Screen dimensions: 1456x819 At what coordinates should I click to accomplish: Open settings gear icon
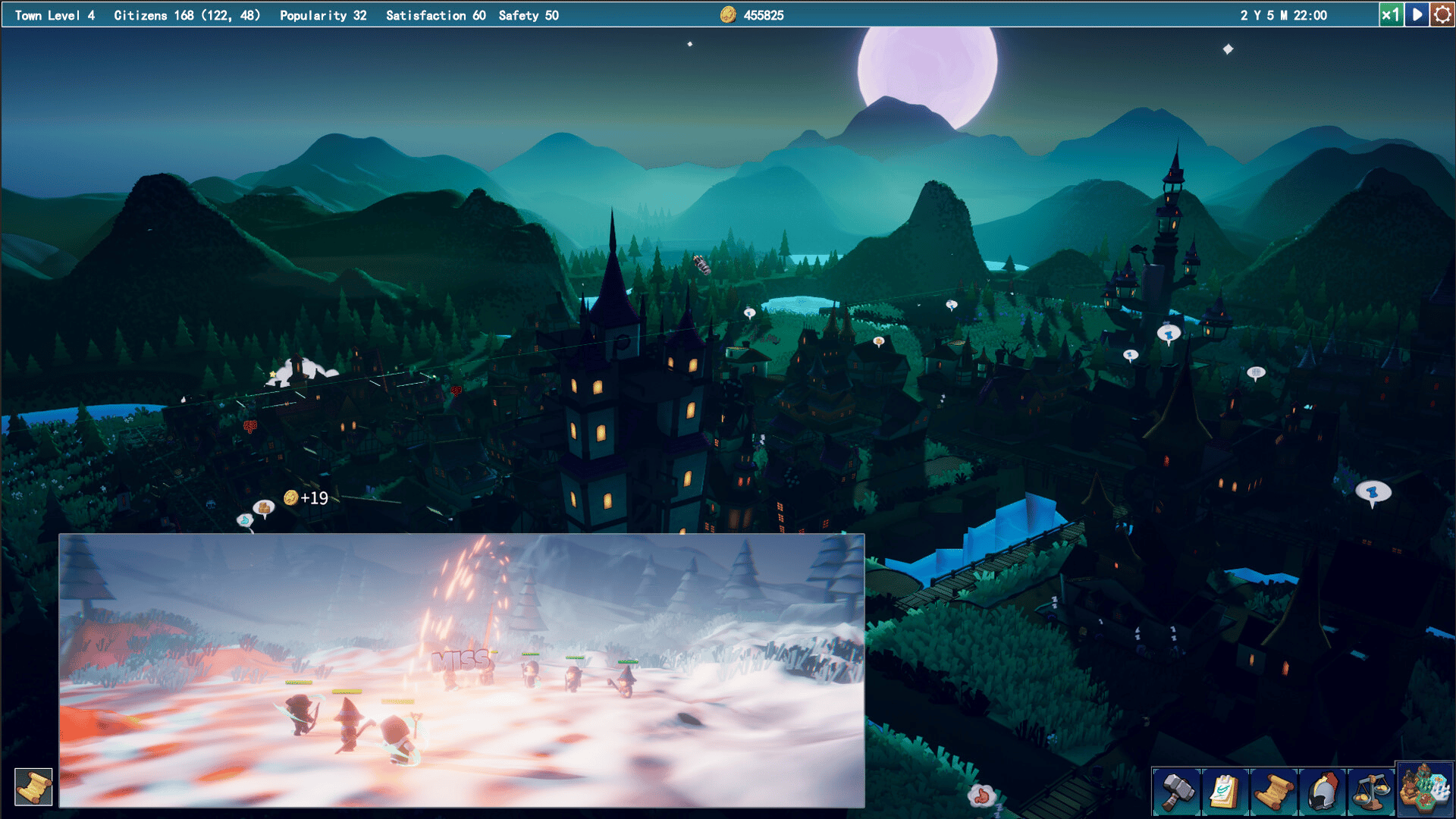click(x=1442, y=14)
